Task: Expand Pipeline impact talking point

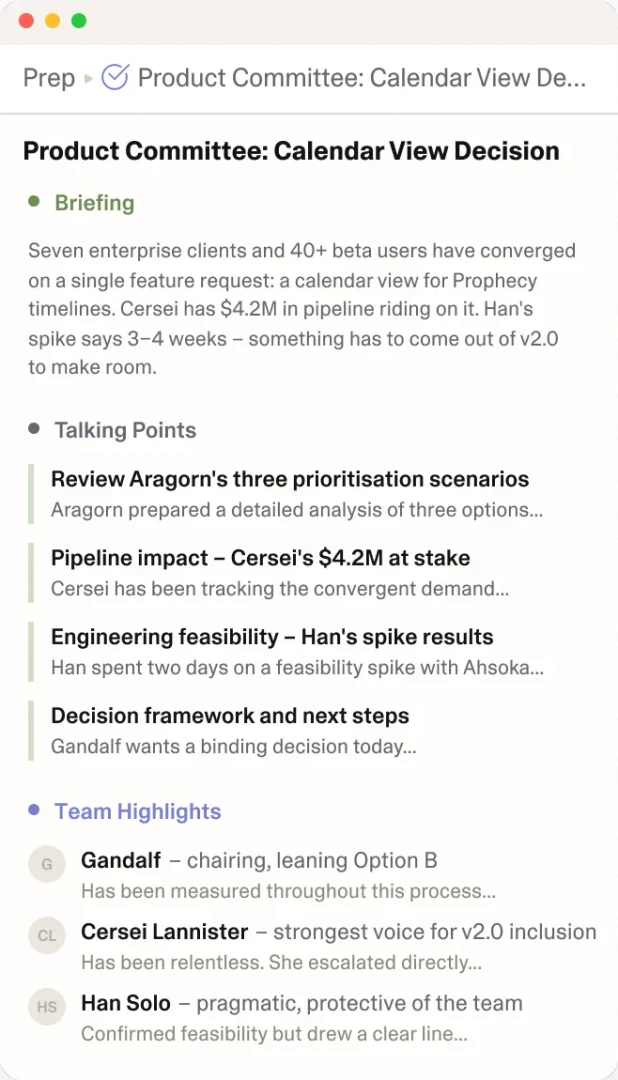Action: (260, 558)
